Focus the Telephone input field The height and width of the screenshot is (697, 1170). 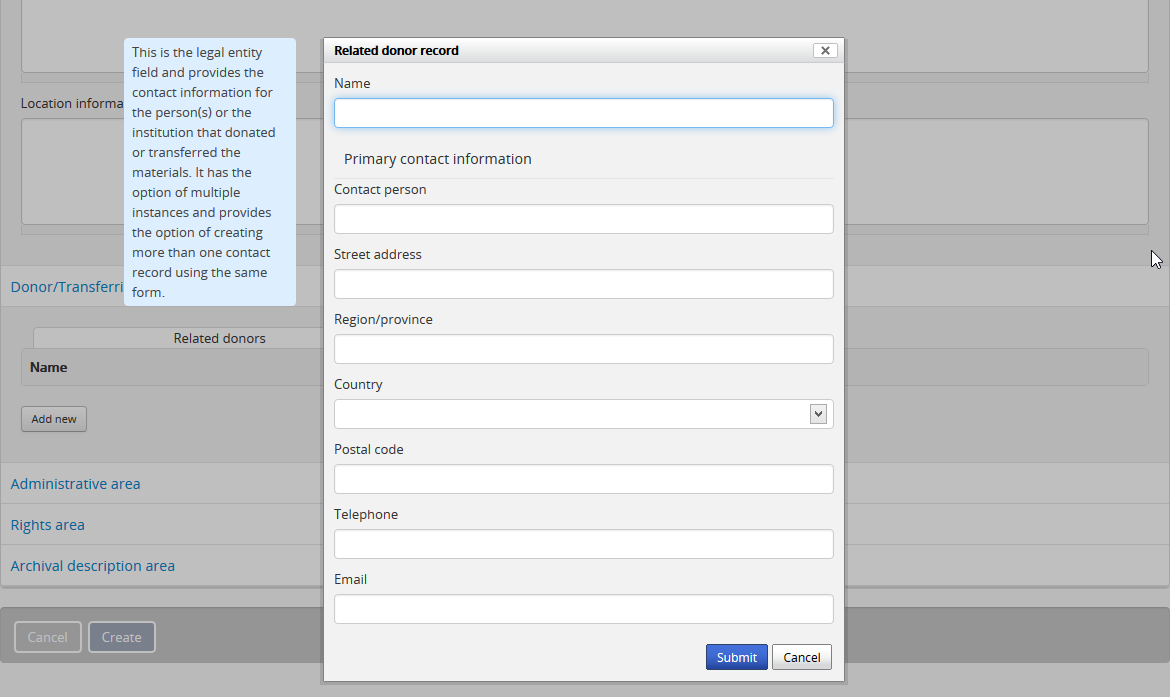tap(583, 544)
